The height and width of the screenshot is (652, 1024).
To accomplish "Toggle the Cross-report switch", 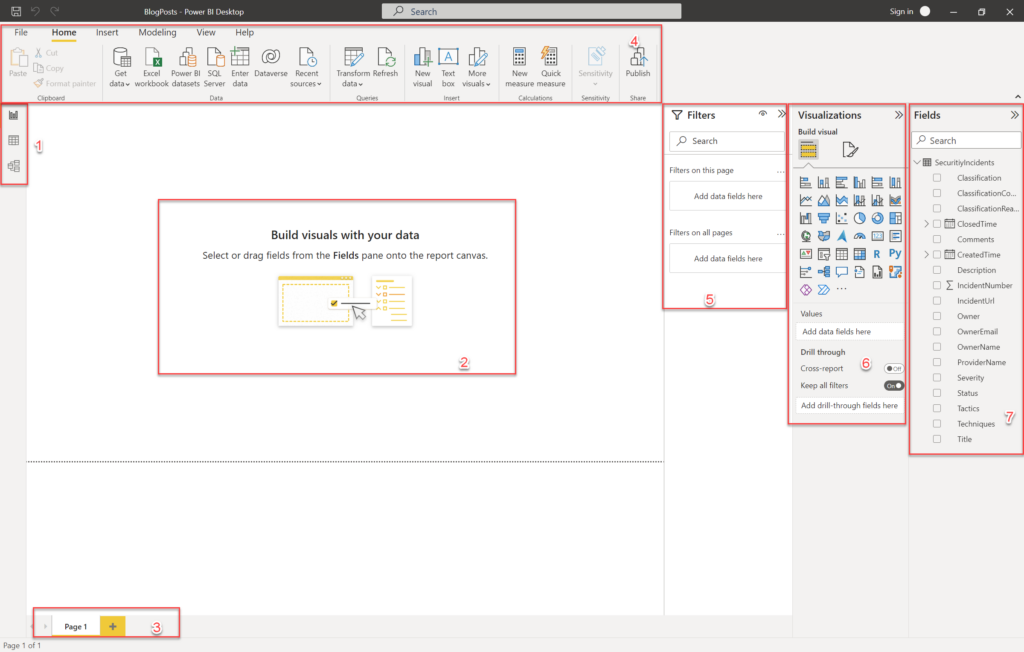I will click(893, 368).
